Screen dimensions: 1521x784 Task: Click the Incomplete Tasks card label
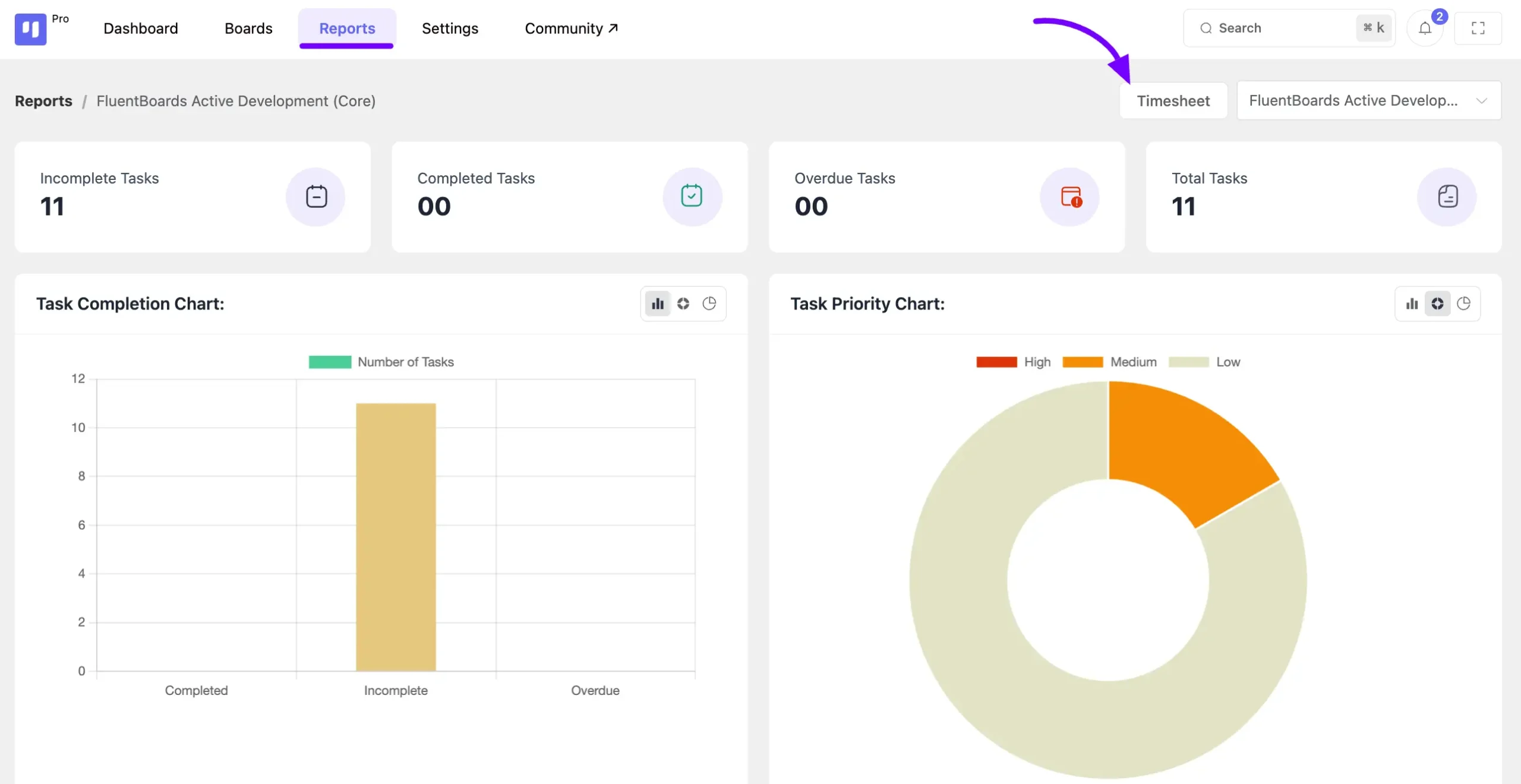pos(99,178)
